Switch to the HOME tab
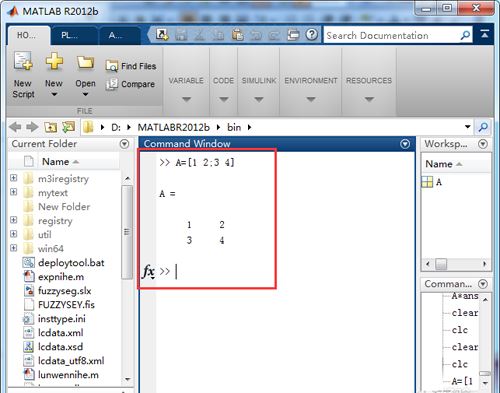The height and width of the screenshot is (393, 500). pos(28,35)
